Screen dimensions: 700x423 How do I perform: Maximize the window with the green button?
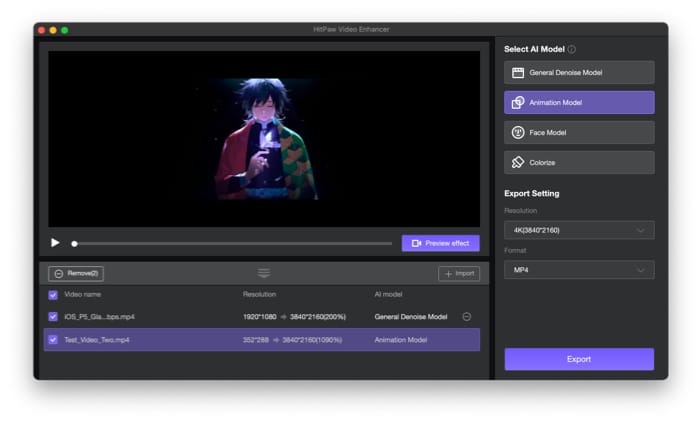65,30
